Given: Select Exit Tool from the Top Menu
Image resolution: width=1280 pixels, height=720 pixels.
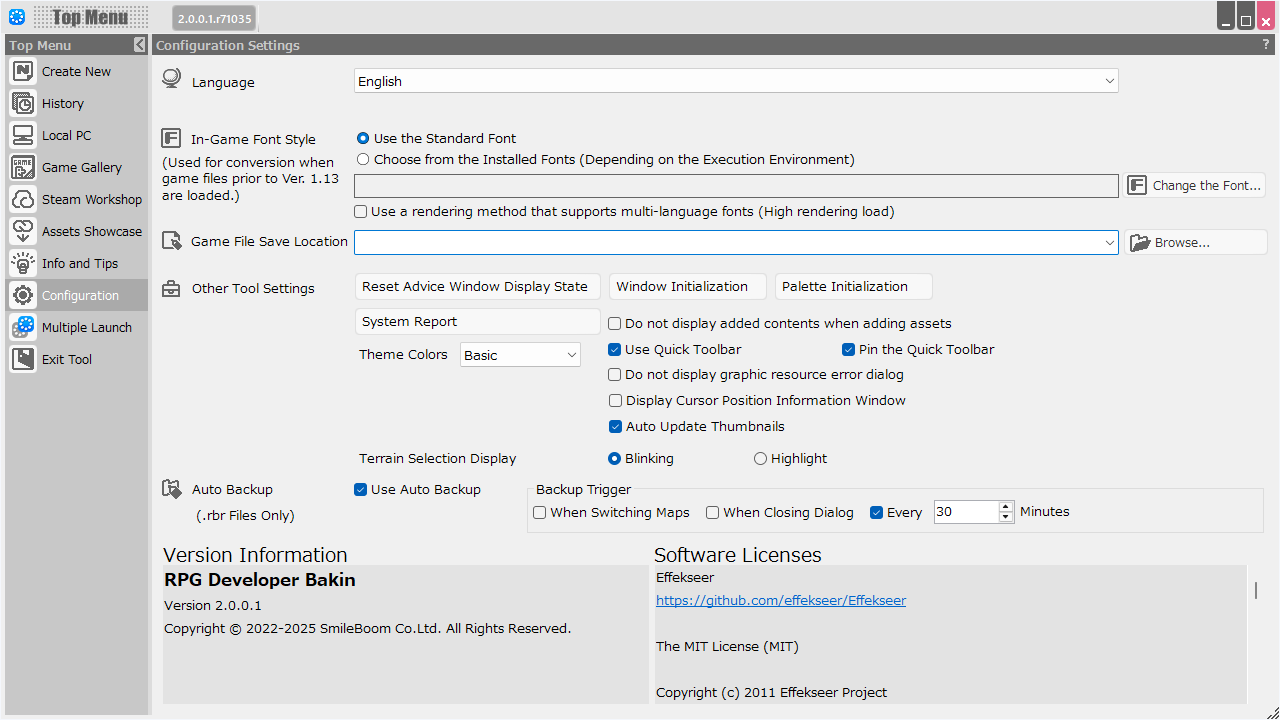Looking at the screenshot, I should (x=66, y=360).
